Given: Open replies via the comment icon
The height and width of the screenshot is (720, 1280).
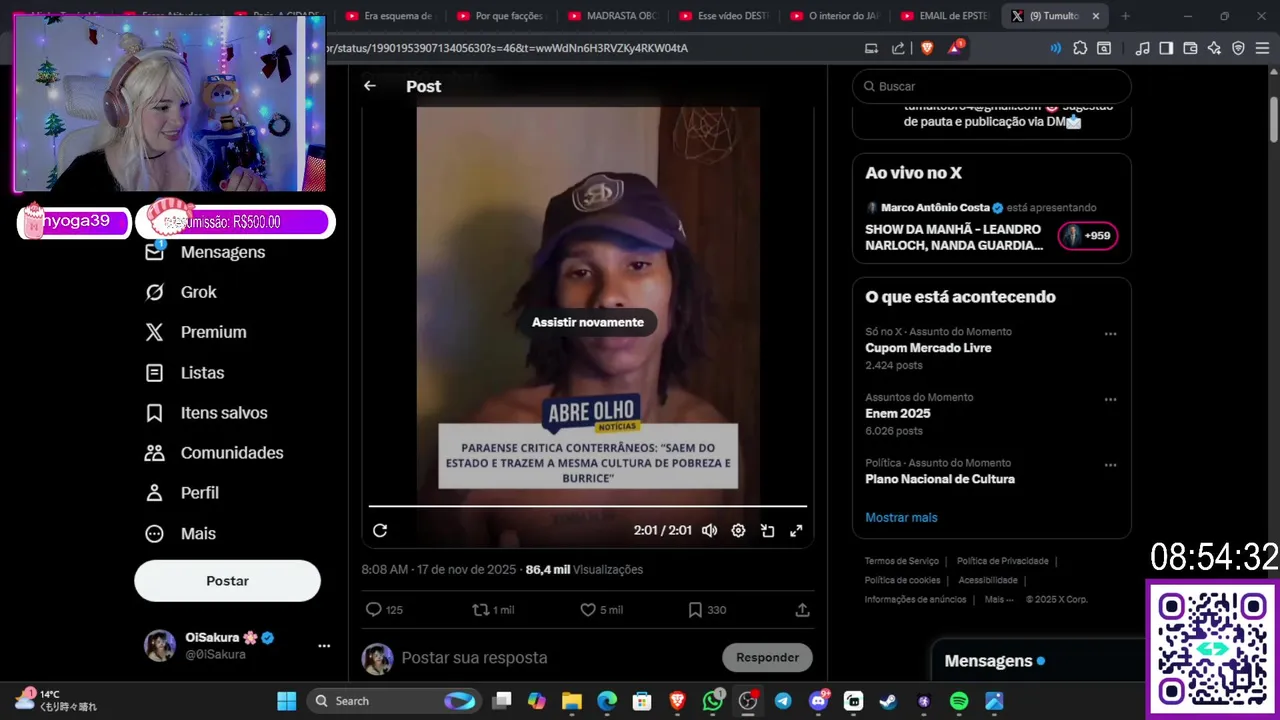Looking at the screenshot, I should pyautogui.click(x=374, y=609).
